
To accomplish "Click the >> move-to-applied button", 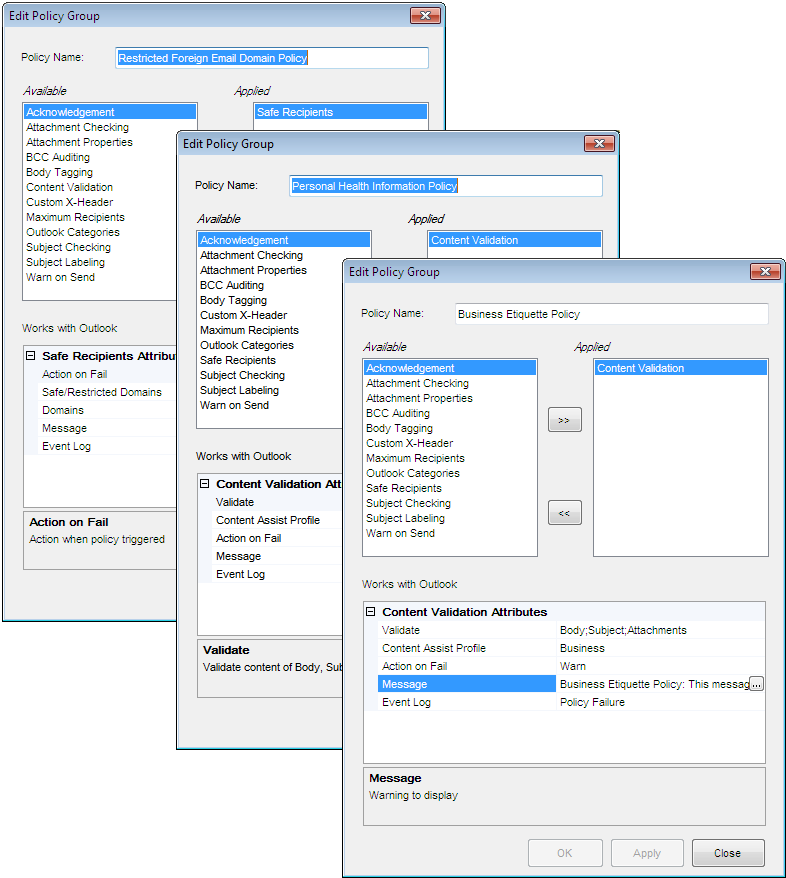I will click(x=564, y=420).
